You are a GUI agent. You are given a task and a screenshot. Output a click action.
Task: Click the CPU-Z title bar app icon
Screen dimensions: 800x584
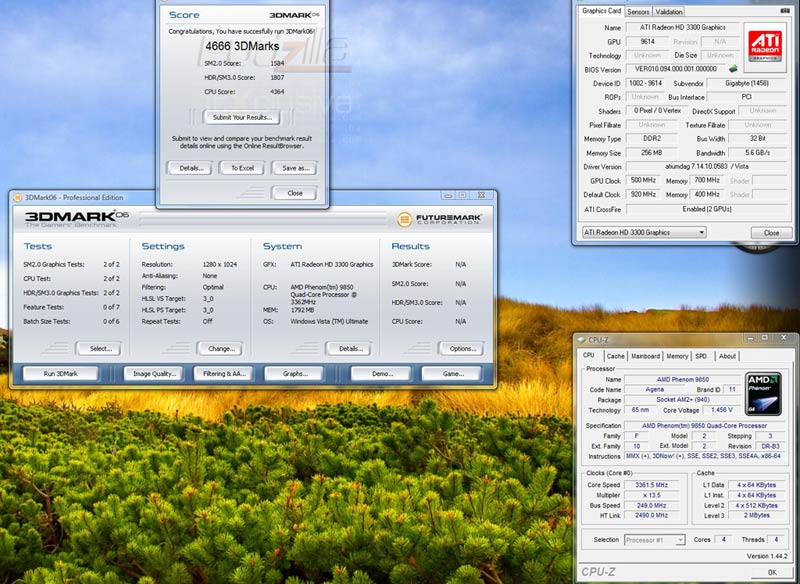click(x=582, y=341)
